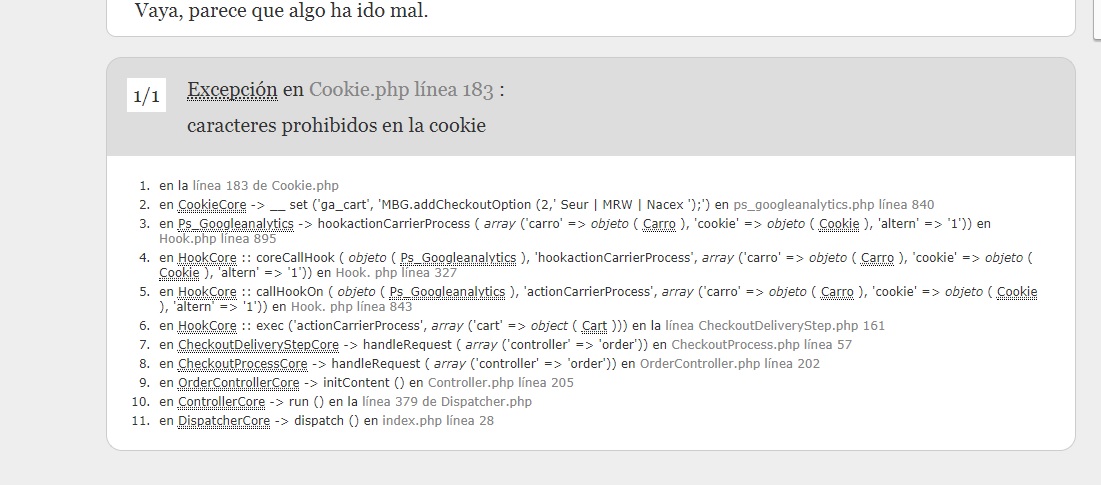This screenshot has width=1101, height=485.
Task: Open 'OrderController.php línea 202' file link
Action: tap(730, 364)
